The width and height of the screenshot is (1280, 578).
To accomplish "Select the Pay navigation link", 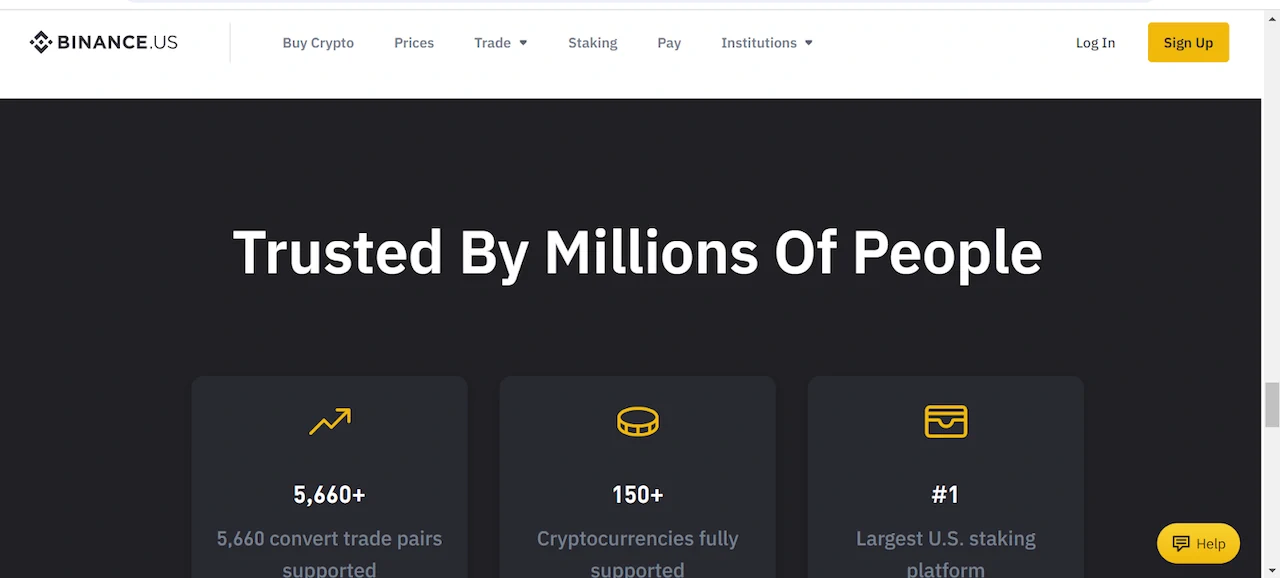I will 669,43.
